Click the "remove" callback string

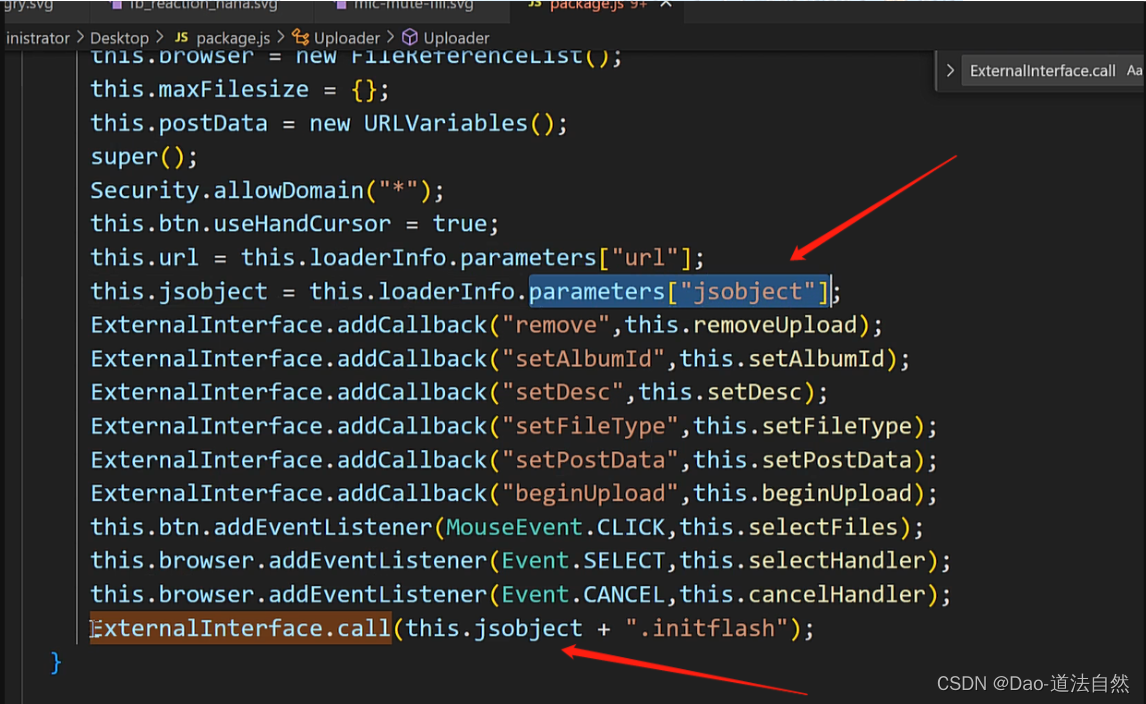tap(555, 325)
